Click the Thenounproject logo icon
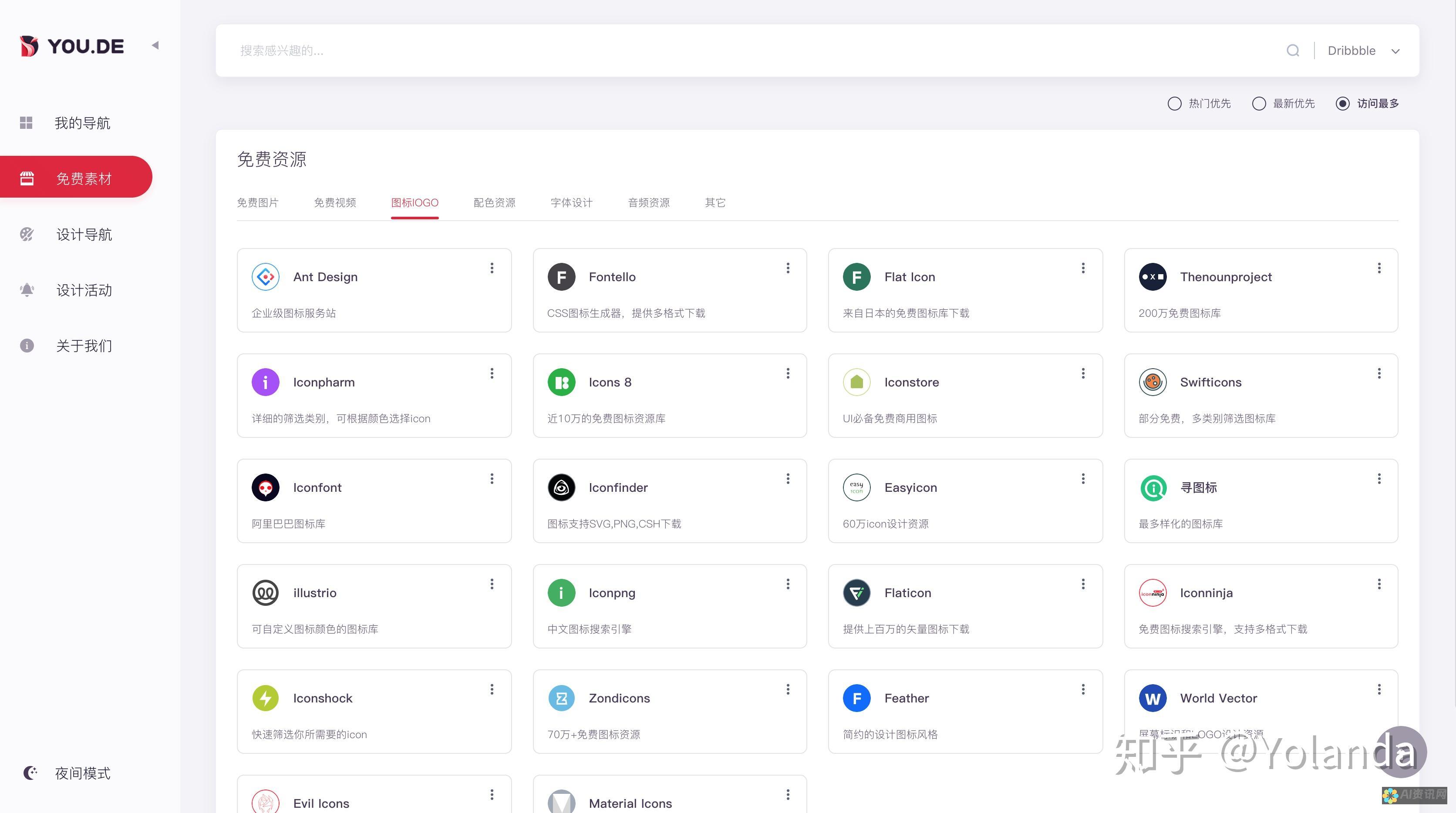The width and height of the screenshot is (1456, 813). (1153, 277)
